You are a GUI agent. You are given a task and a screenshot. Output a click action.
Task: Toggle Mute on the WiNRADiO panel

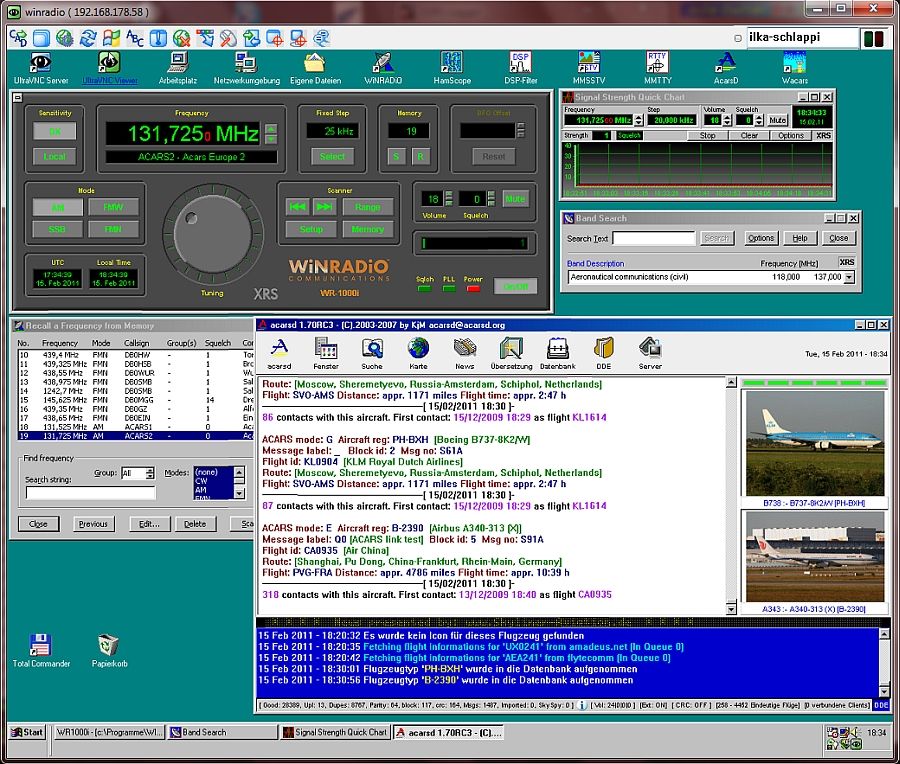(514, 198)
